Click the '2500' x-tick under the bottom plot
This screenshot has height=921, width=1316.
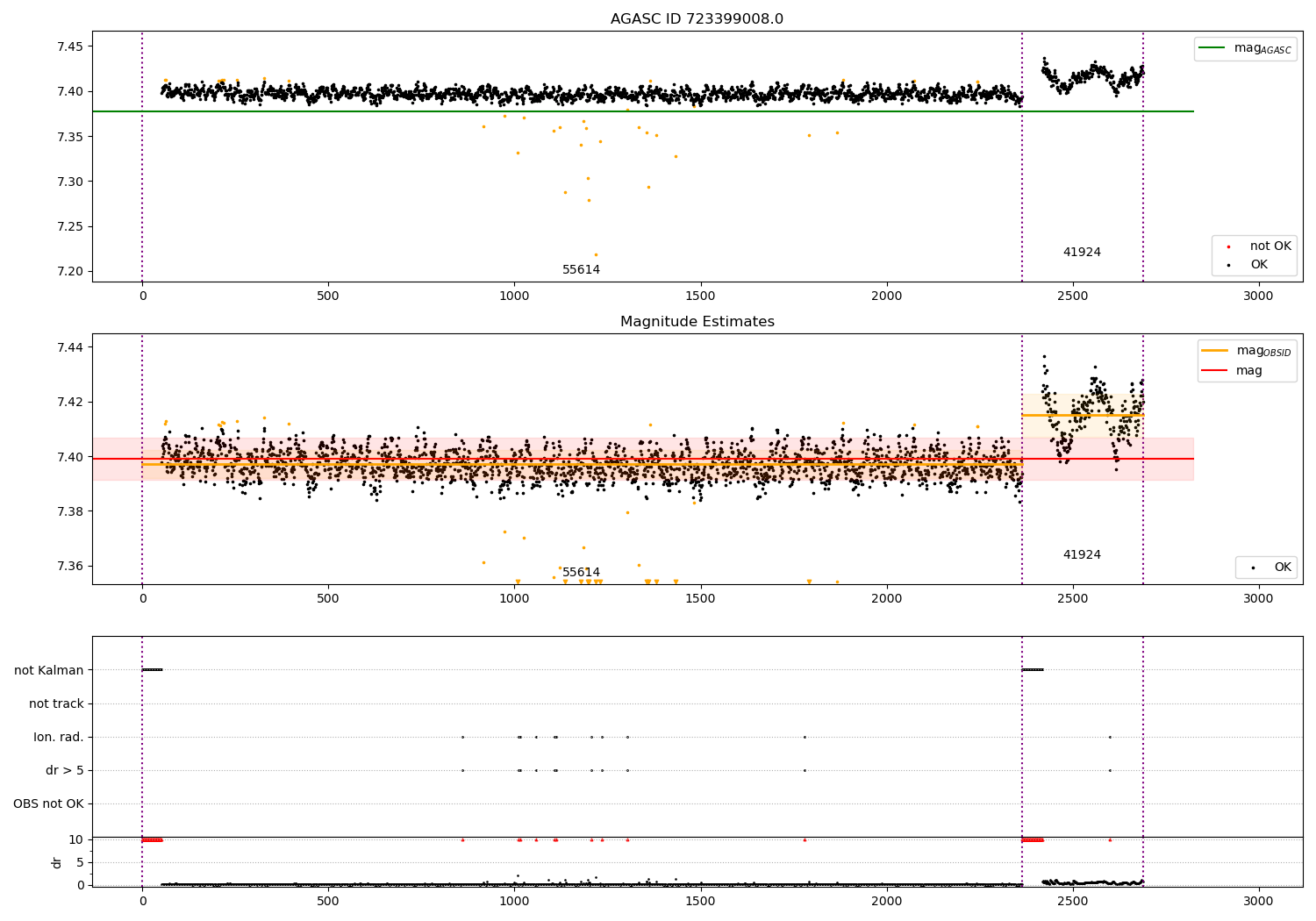point(1073,901)
